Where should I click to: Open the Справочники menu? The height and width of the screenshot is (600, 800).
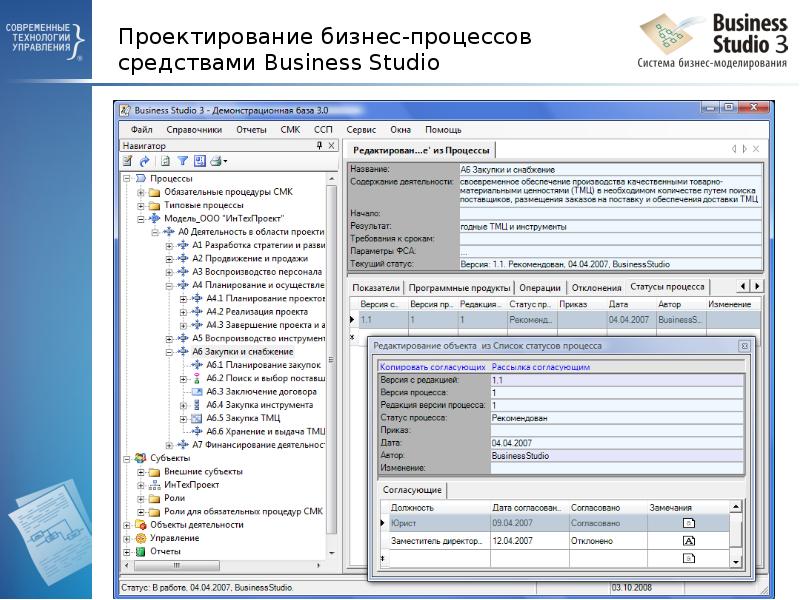click(x=194, y=130)
